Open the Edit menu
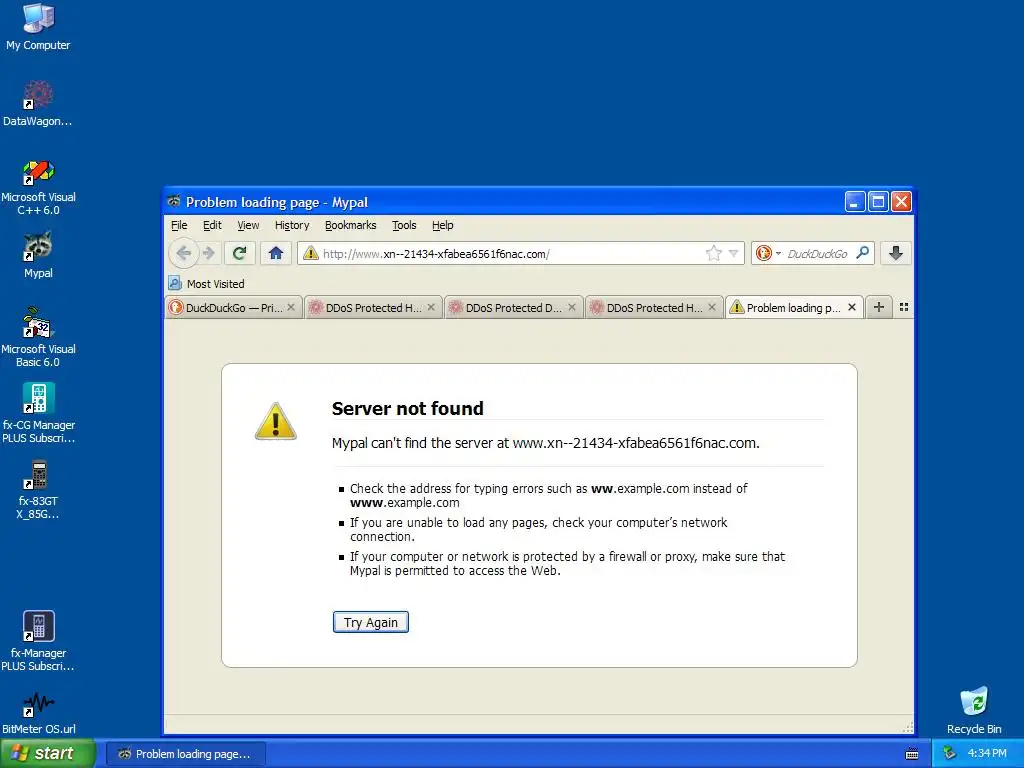 click(x=212, y=225)
